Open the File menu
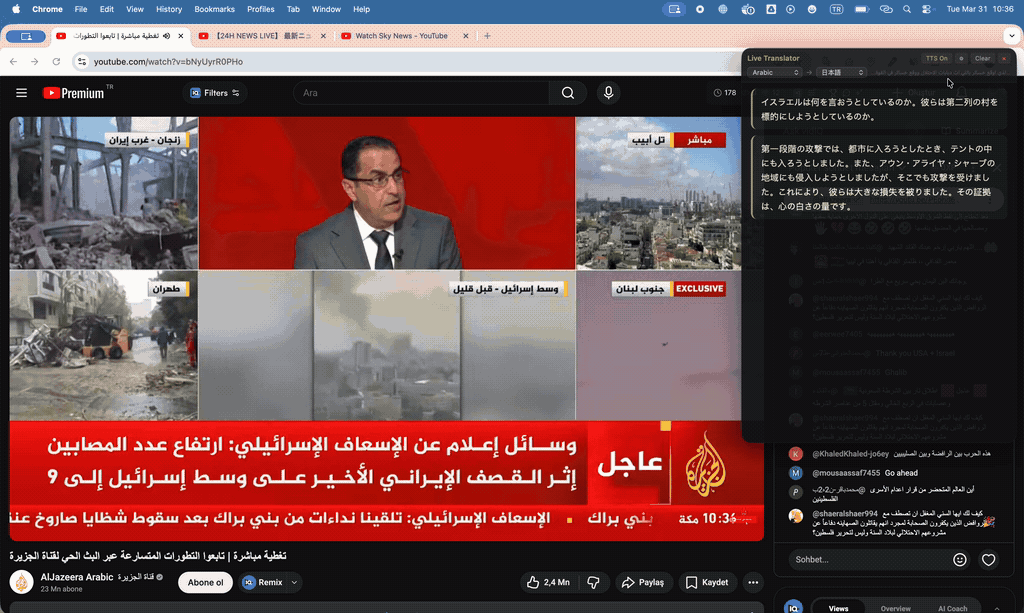 81,9
